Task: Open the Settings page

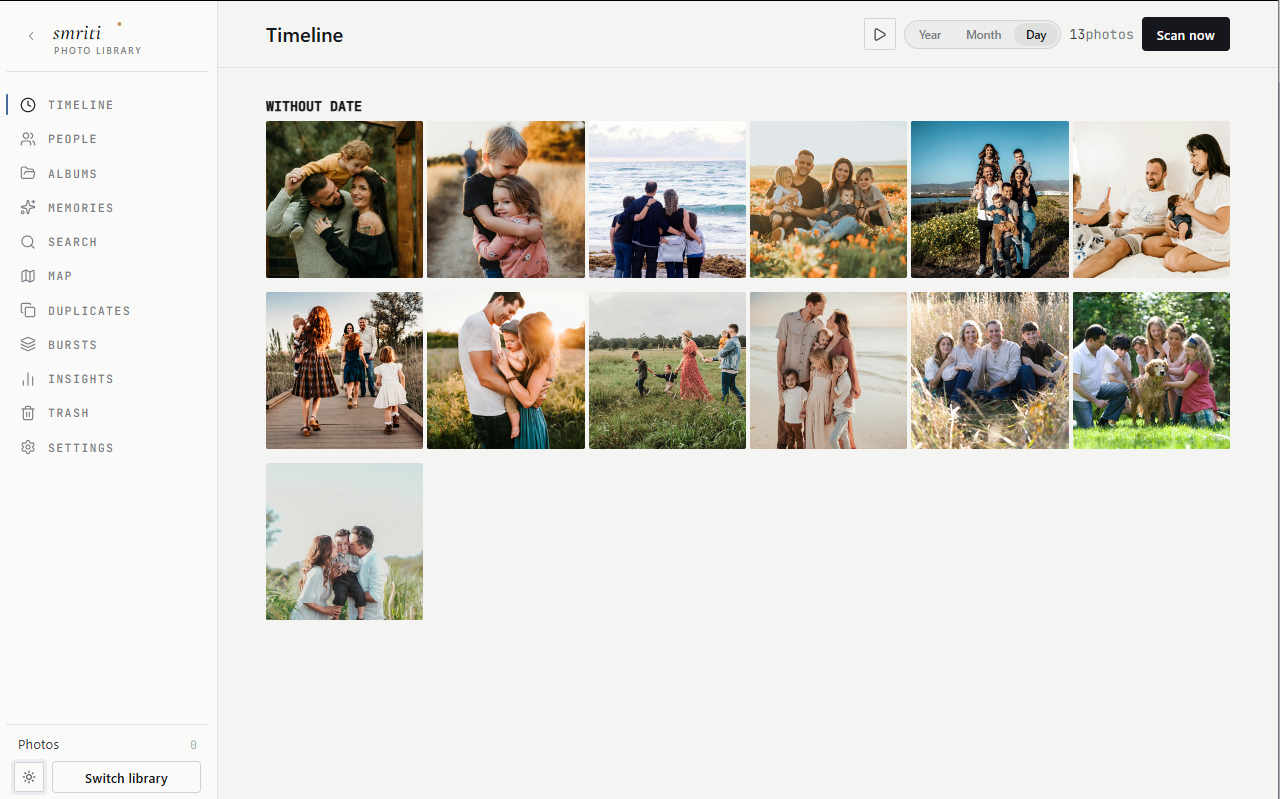Action: click(81, 448)
